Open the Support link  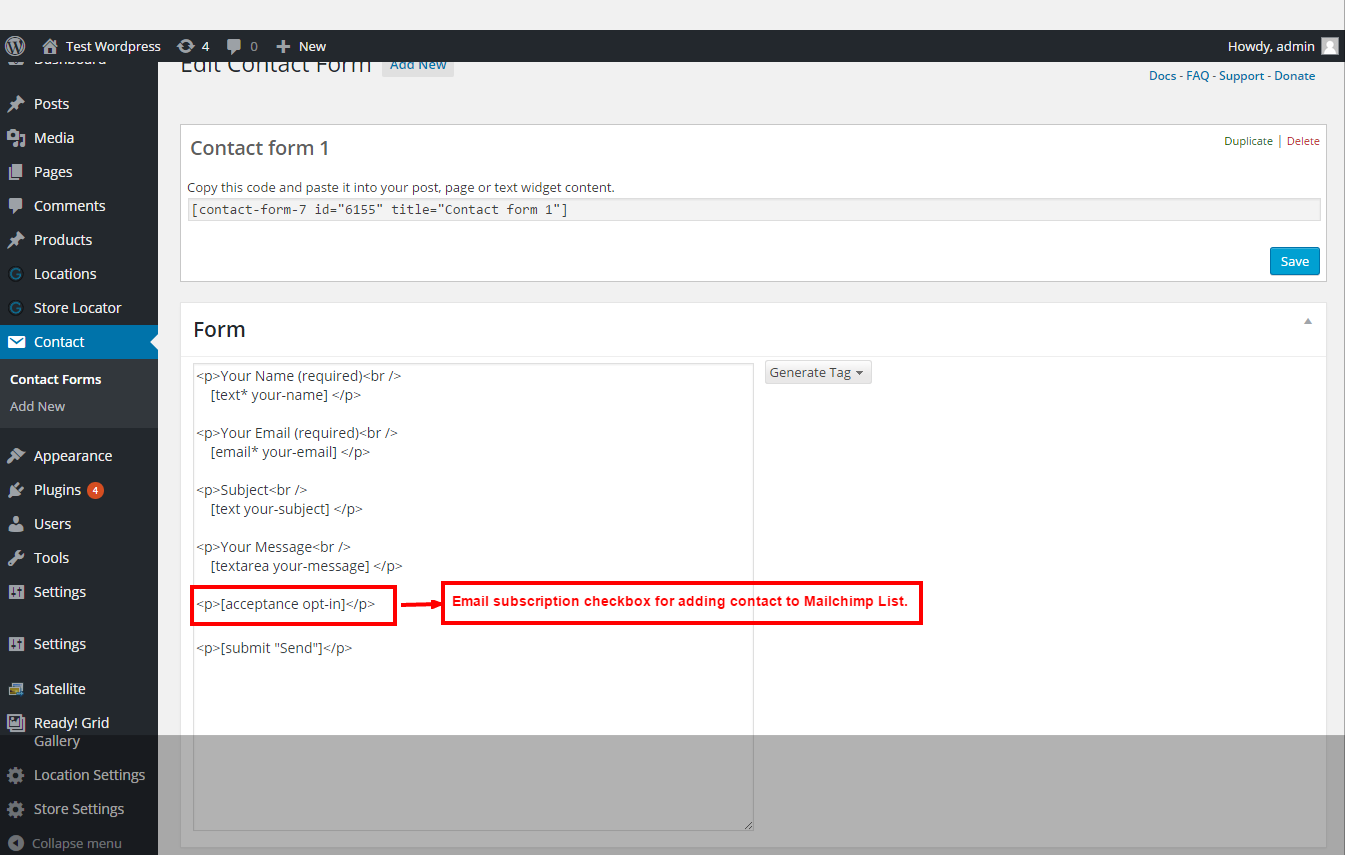click(1242, 76)
